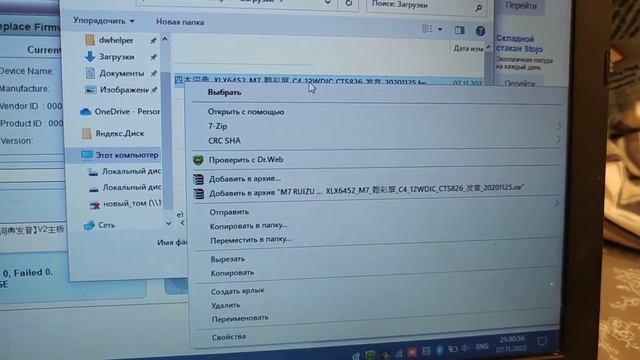Image resolution: width=640 pixels, height=360 pixels.
Task: Open the Открыть с помощью menu entry
Action: (246, 111)
